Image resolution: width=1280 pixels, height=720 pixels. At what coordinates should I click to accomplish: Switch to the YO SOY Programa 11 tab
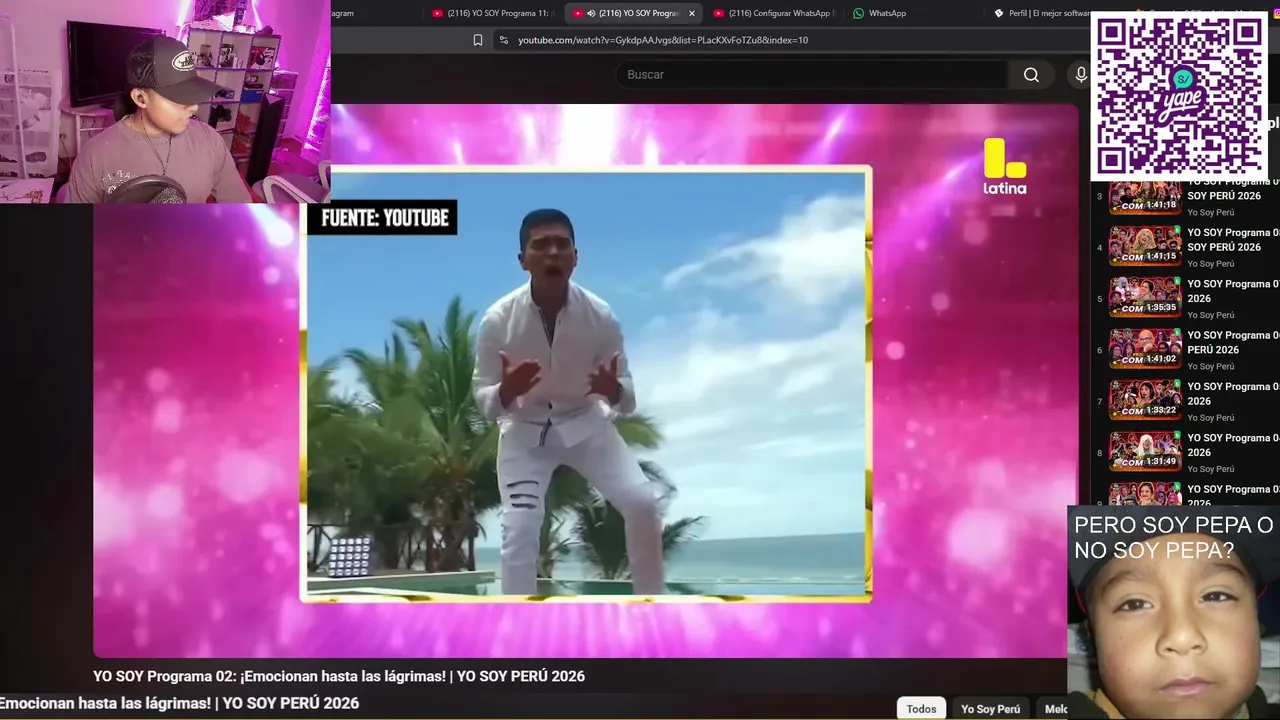point(492,13)
